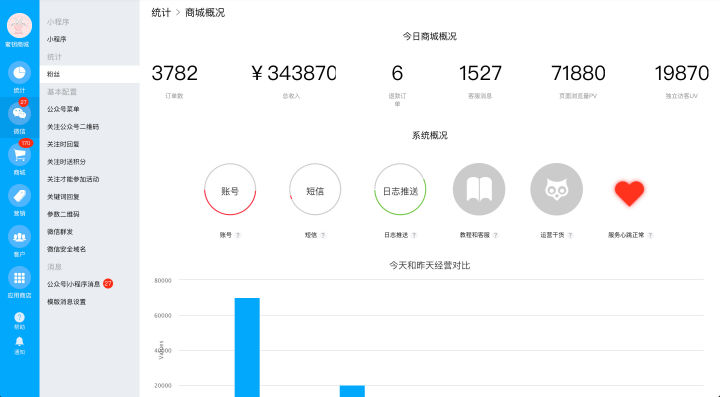720x397 pixels.
Task: Click the shop avatar logo in the sidebar
Action: click(x=19, y=25)
